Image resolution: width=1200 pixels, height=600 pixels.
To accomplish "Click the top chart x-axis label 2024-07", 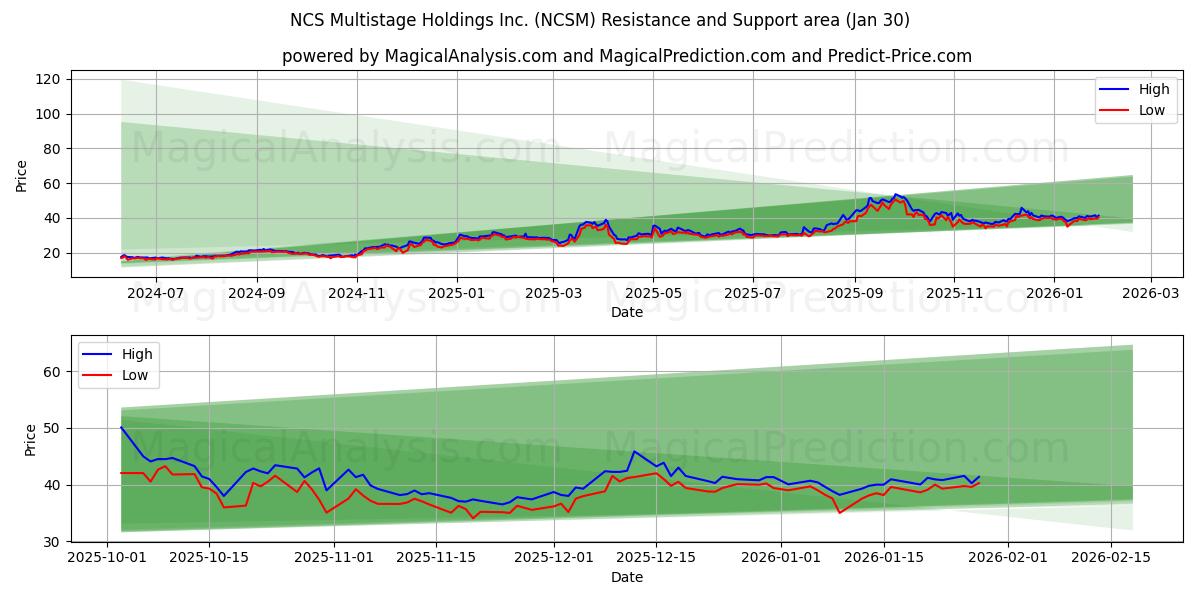I will coord(158,294).
